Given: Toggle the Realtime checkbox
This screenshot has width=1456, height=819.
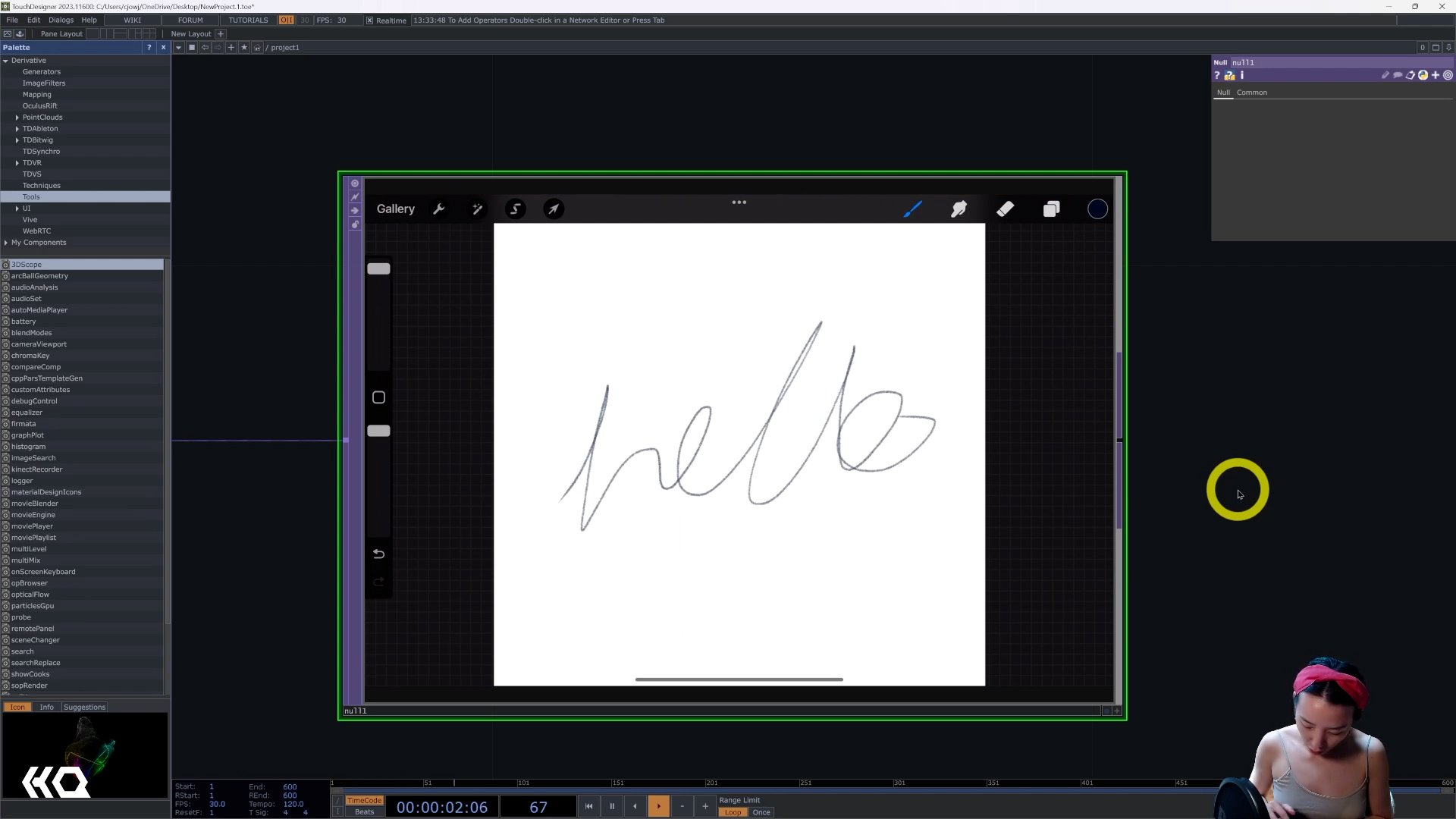Looking at the screenshot, I should tap(369, 20).
